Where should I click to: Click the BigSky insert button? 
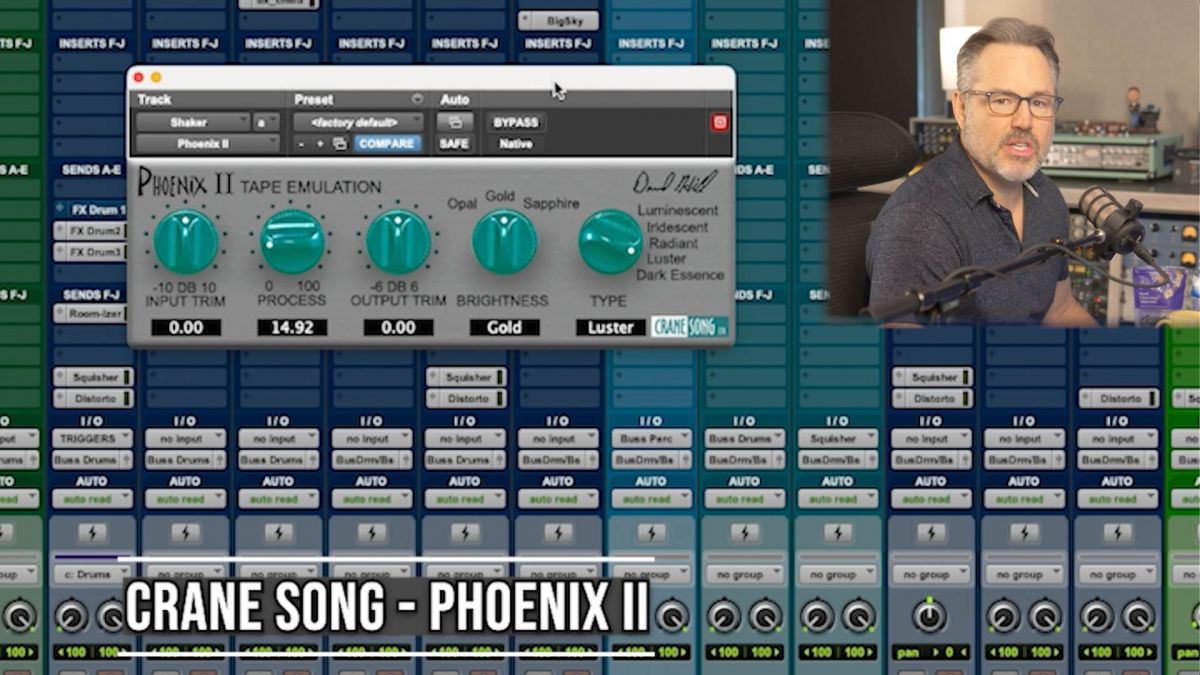click(556, 19)
